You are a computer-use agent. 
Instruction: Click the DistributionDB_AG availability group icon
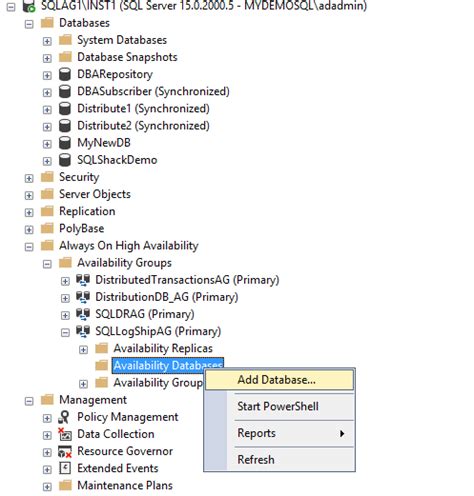click(x=83, y=297)
